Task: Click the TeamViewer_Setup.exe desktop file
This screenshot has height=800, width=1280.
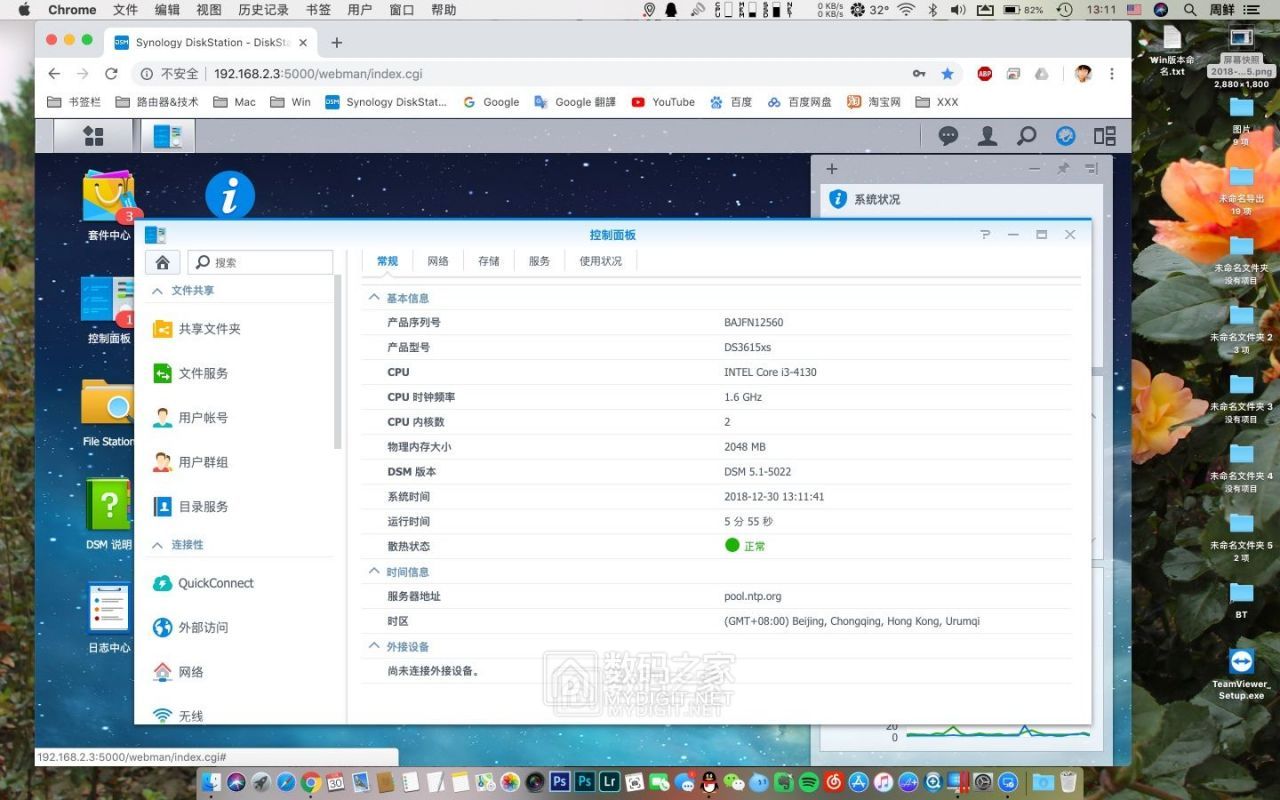Action: 1241,675
